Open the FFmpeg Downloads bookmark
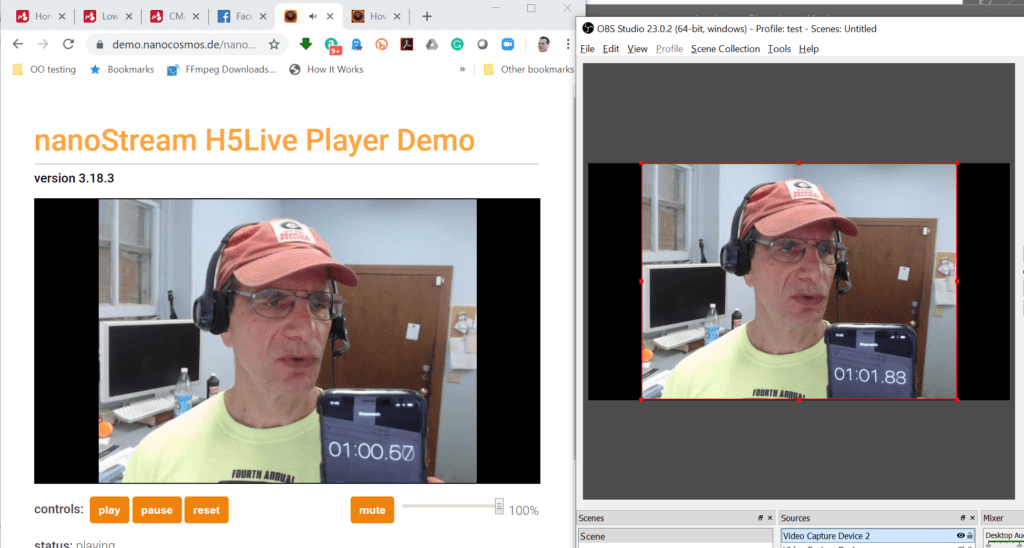1024x548 pixels. tap(221, 69)
